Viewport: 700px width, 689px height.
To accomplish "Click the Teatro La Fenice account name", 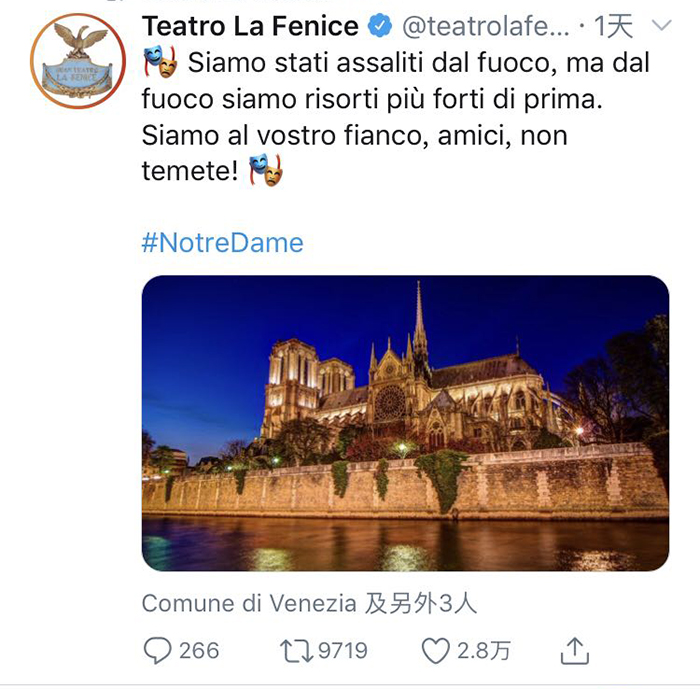I will tap(250, 25).
